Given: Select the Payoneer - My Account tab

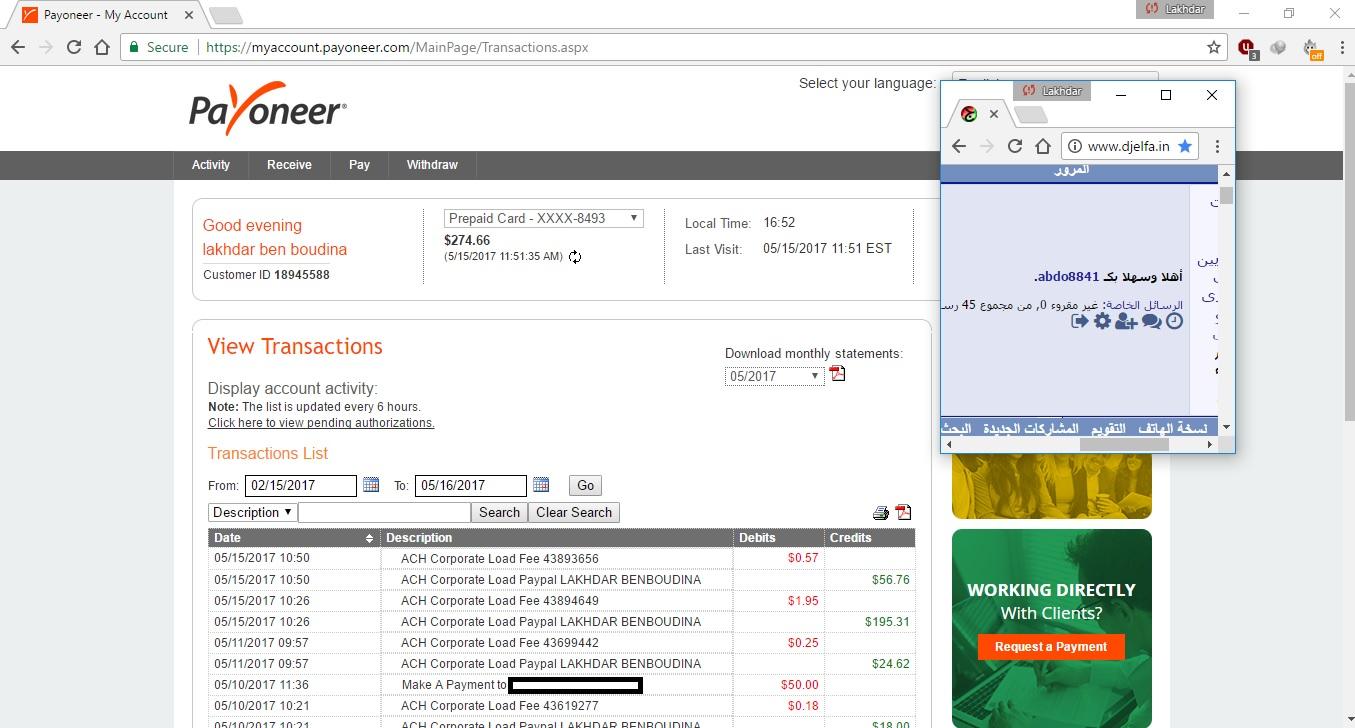Looking at the screenshot, I should [105, 15].
